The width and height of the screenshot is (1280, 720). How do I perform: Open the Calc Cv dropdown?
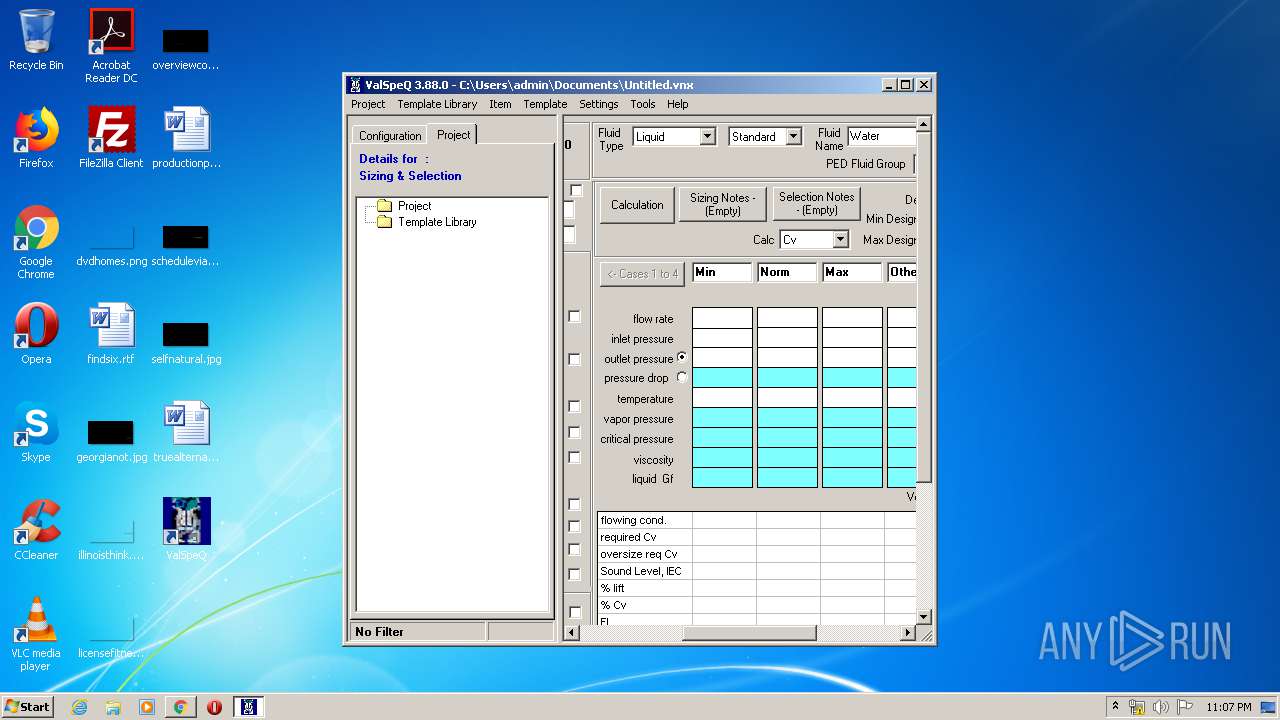[840, 240]
